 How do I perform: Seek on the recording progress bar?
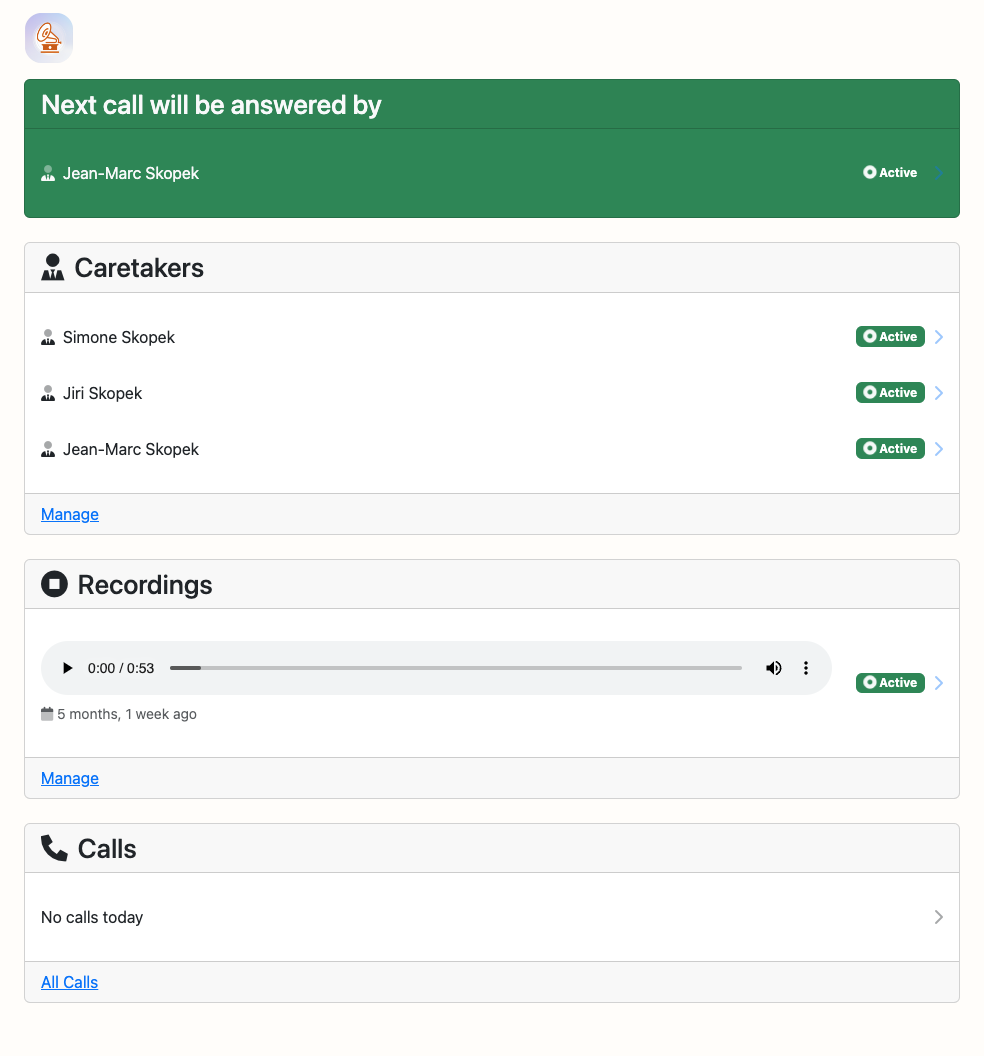pos(456,668)
